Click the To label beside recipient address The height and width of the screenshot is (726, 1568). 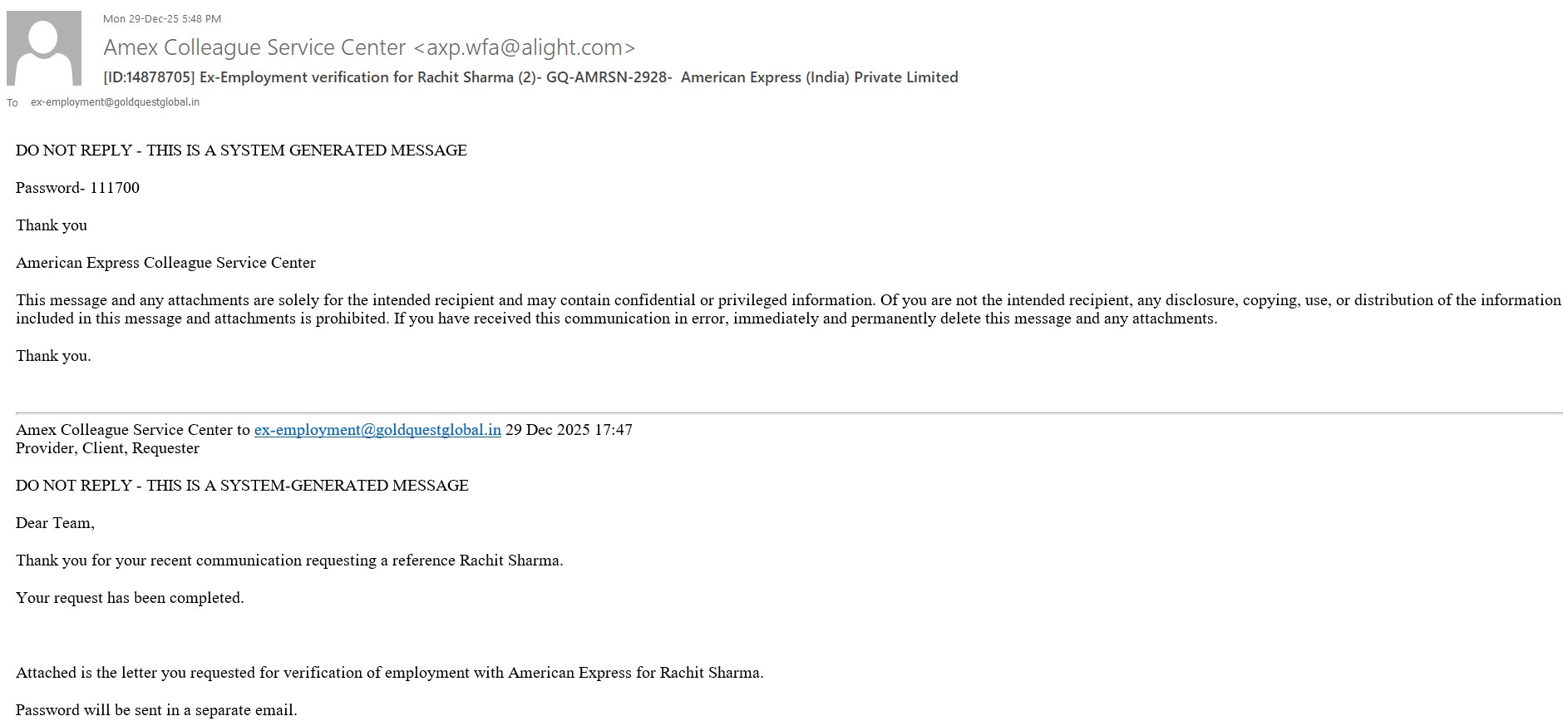coord(12,103)
